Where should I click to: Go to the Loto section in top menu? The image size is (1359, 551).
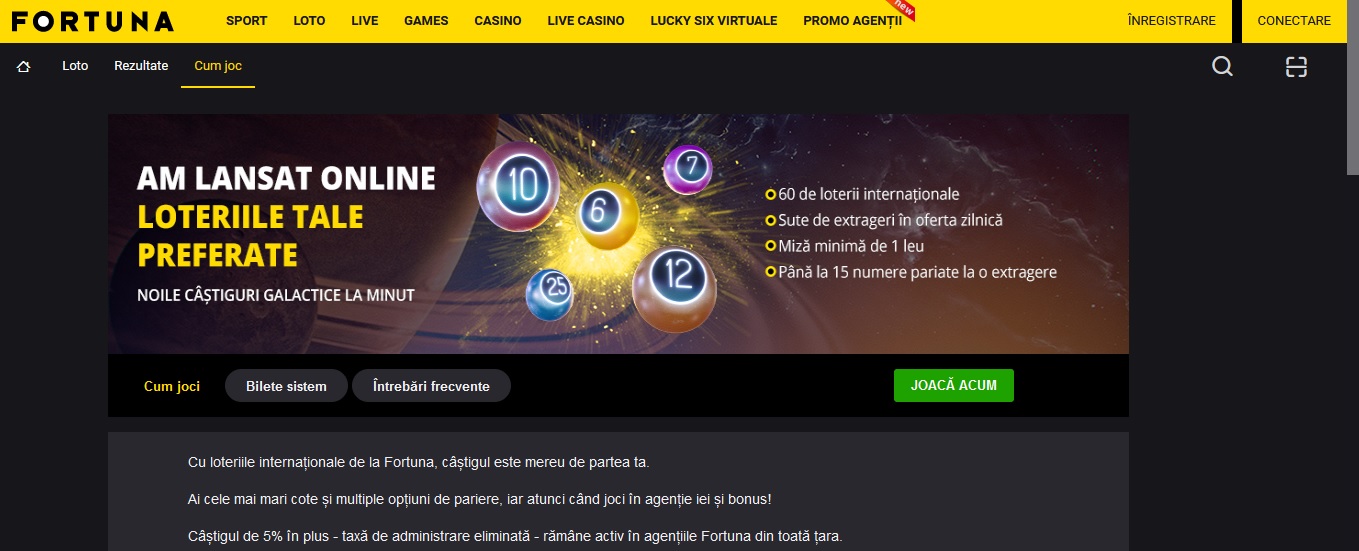pyautogui.click(x=309, y=21)
